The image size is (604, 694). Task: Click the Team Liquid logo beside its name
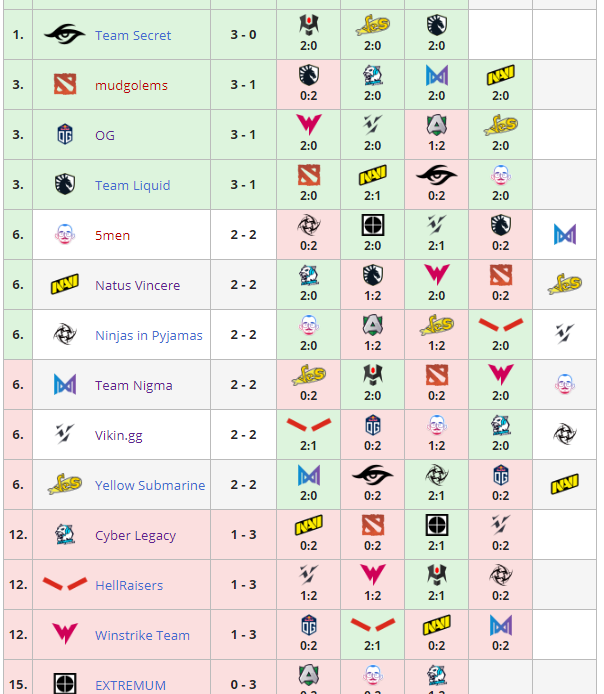click(x=65, y=185)
